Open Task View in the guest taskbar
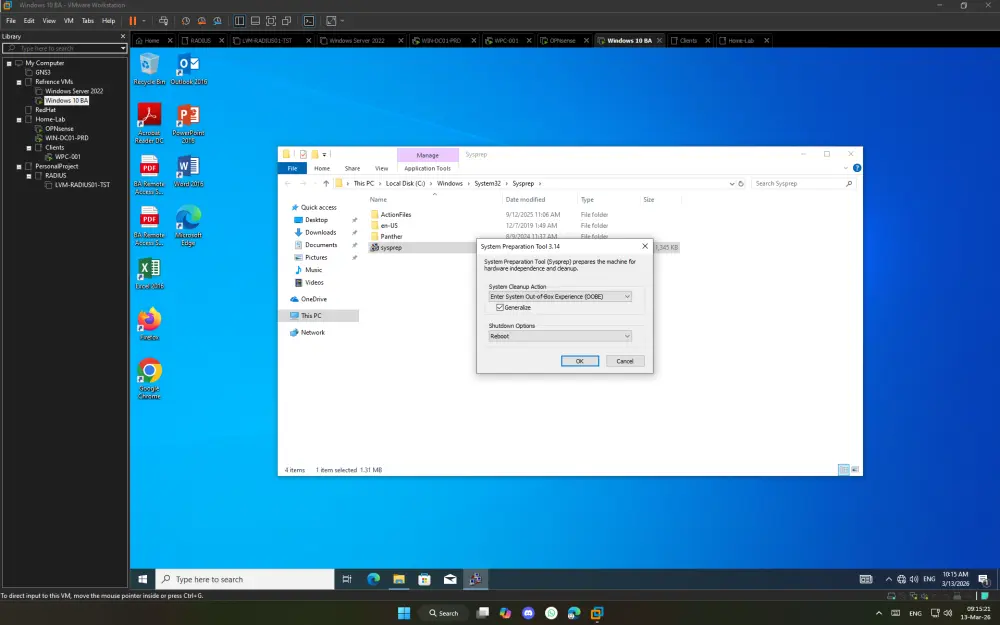This screenshot has height=625, width=1000. coord(347,579)
